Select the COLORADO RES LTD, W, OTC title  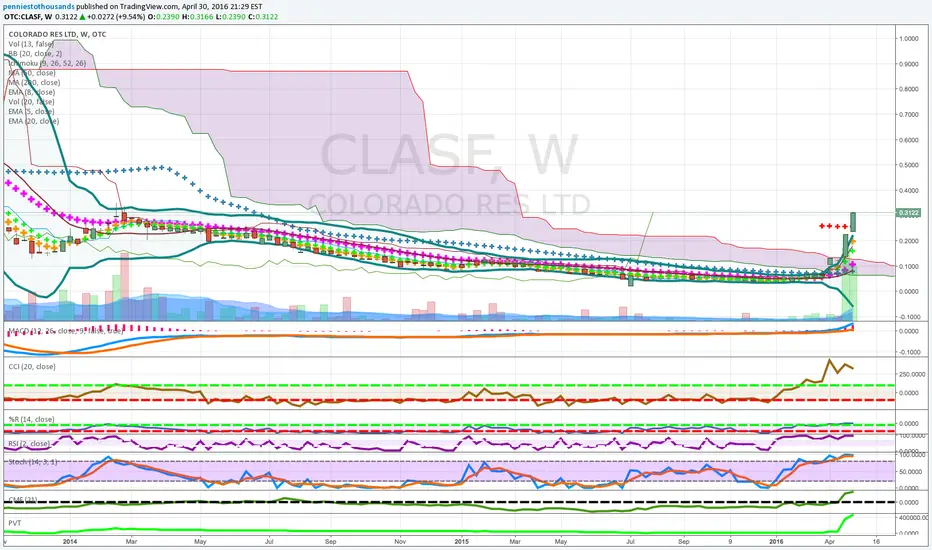coord(58,34)
